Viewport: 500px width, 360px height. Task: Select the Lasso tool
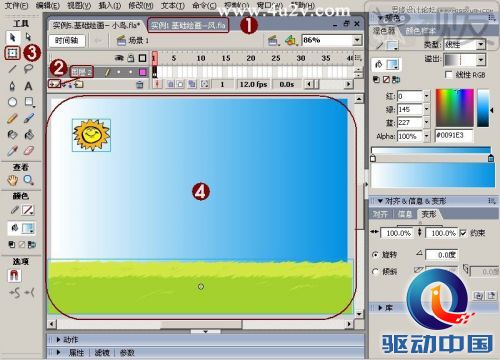29,69
